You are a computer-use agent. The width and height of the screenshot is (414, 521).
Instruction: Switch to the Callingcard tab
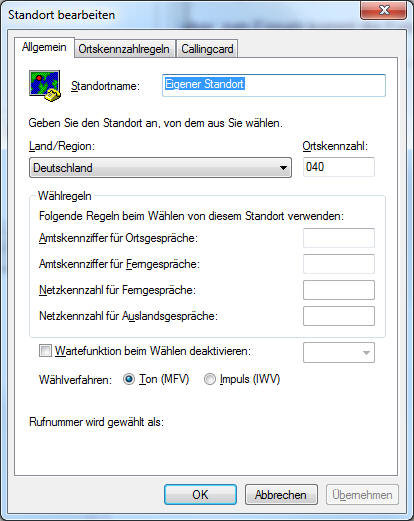click(207, 49)
